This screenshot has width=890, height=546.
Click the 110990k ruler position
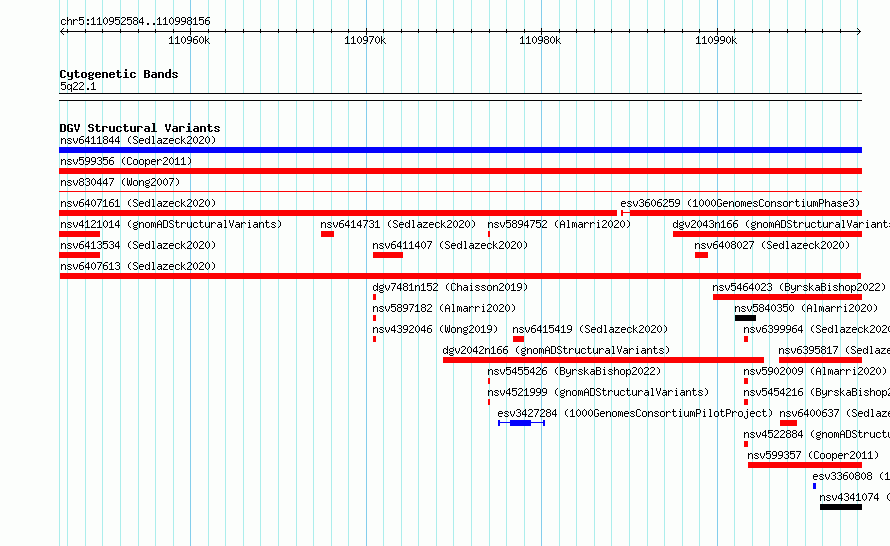pos(716,40)
